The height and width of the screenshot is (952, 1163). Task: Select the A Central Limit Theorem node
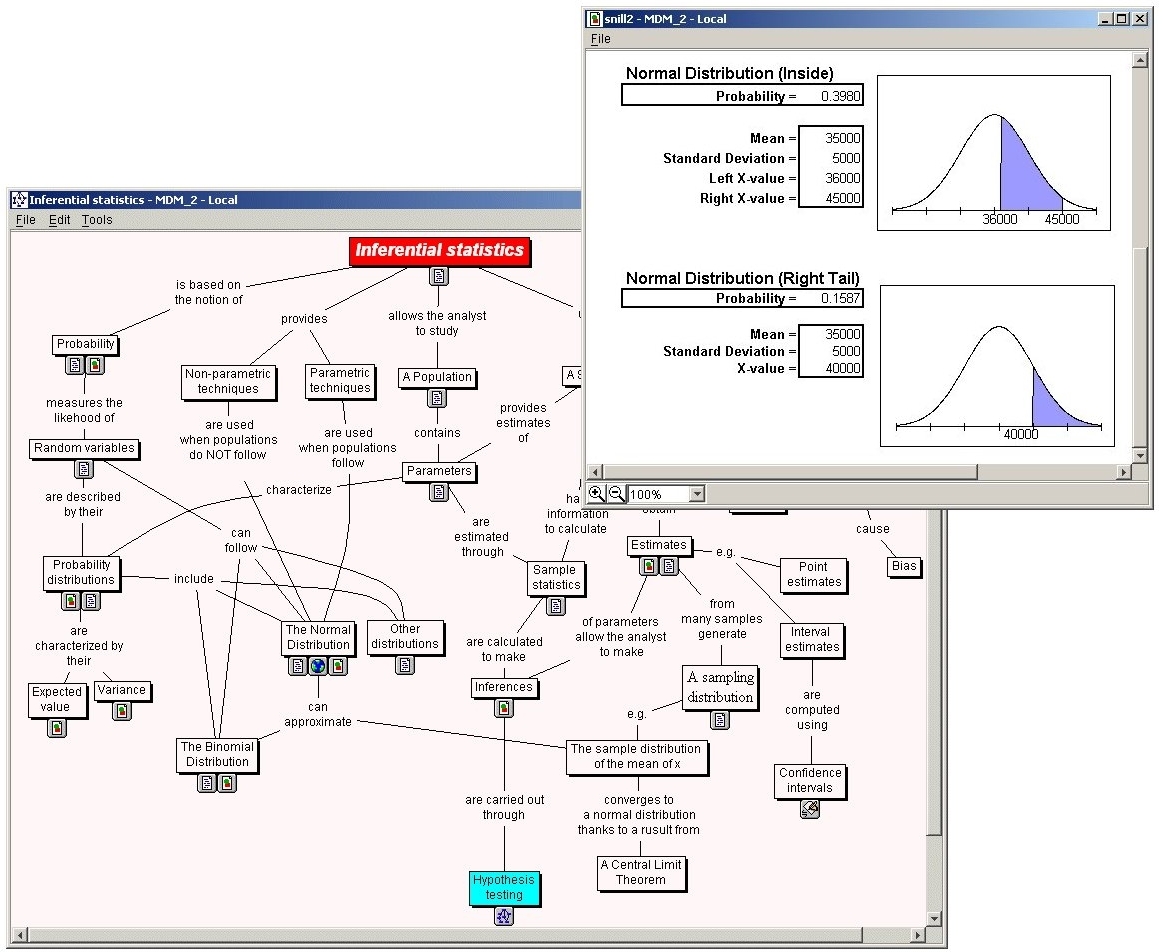(x=641, y=872)
